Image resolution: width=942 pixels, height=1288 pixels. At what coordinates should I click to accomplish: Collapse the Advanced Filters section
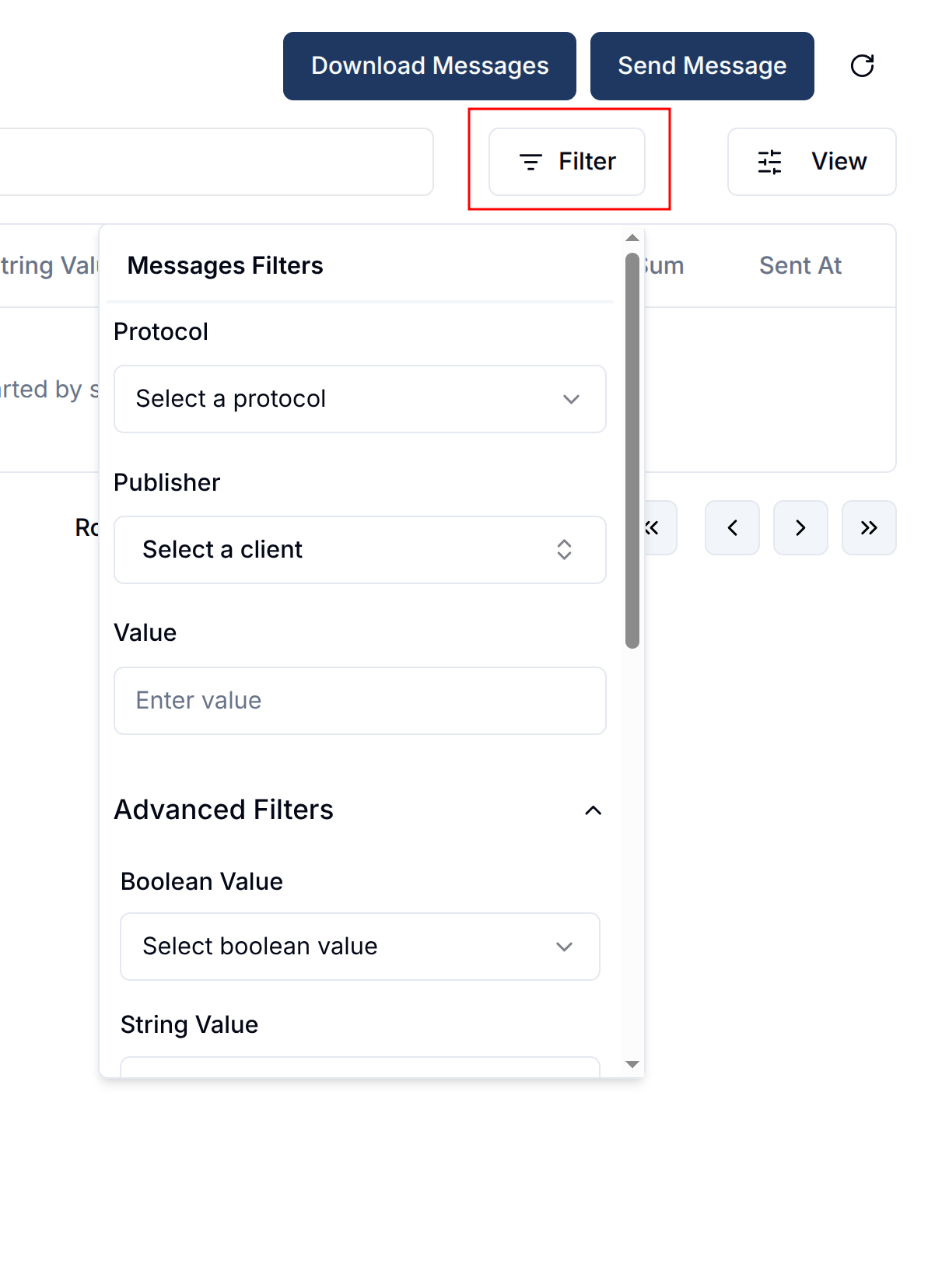(594, 810)
